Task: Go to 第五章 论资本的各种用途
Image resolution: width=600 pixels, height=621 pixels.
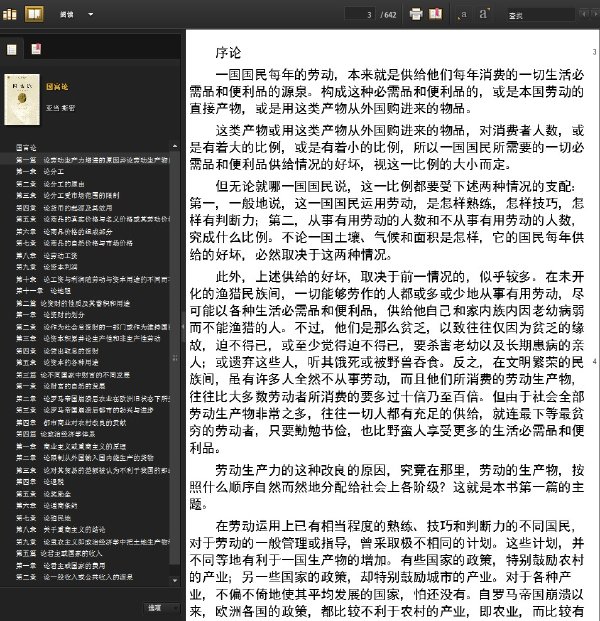Action: [x=57, y=362]
